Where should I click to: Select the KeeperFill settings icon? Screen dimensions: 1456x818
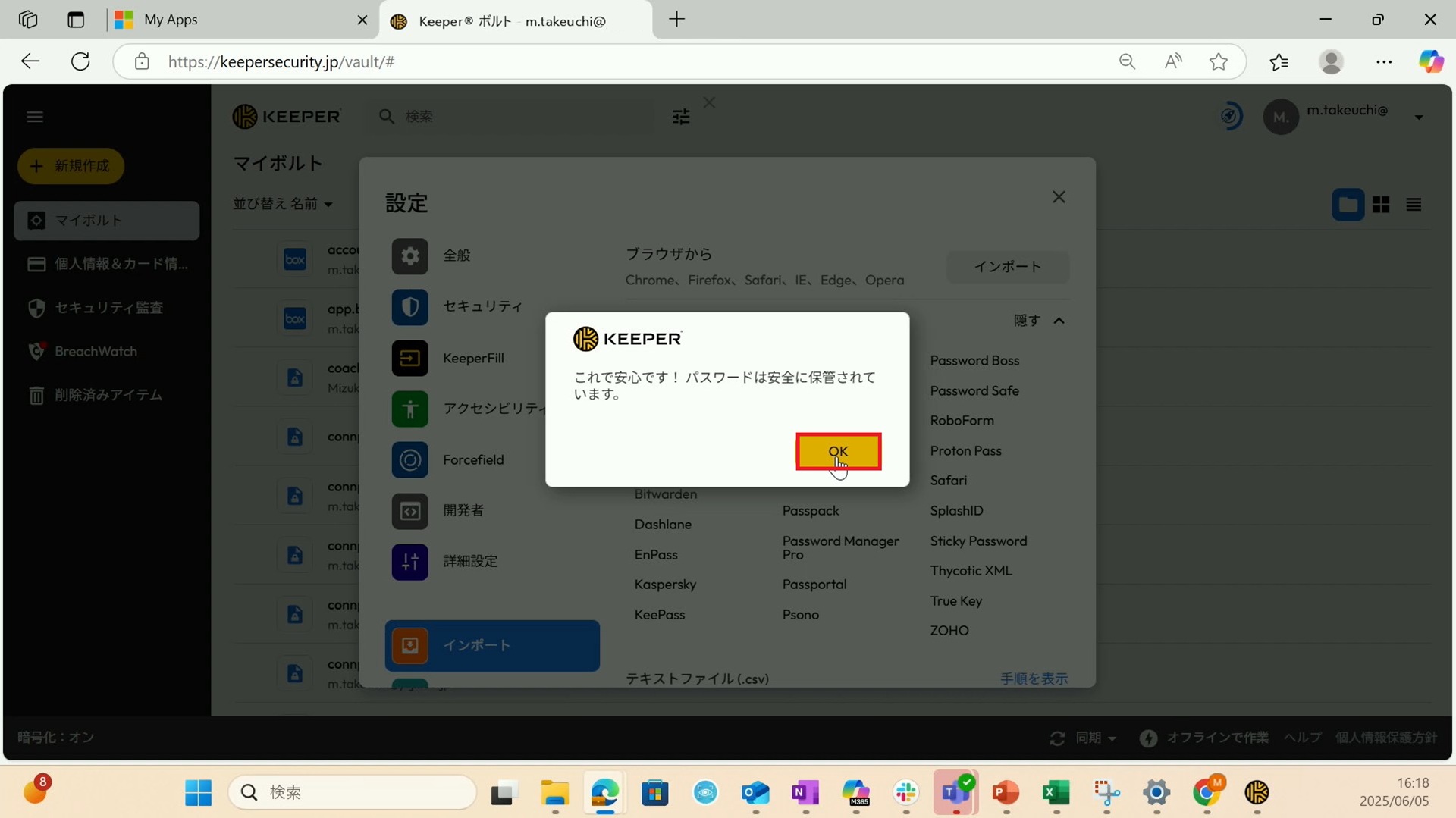point(409,359)
